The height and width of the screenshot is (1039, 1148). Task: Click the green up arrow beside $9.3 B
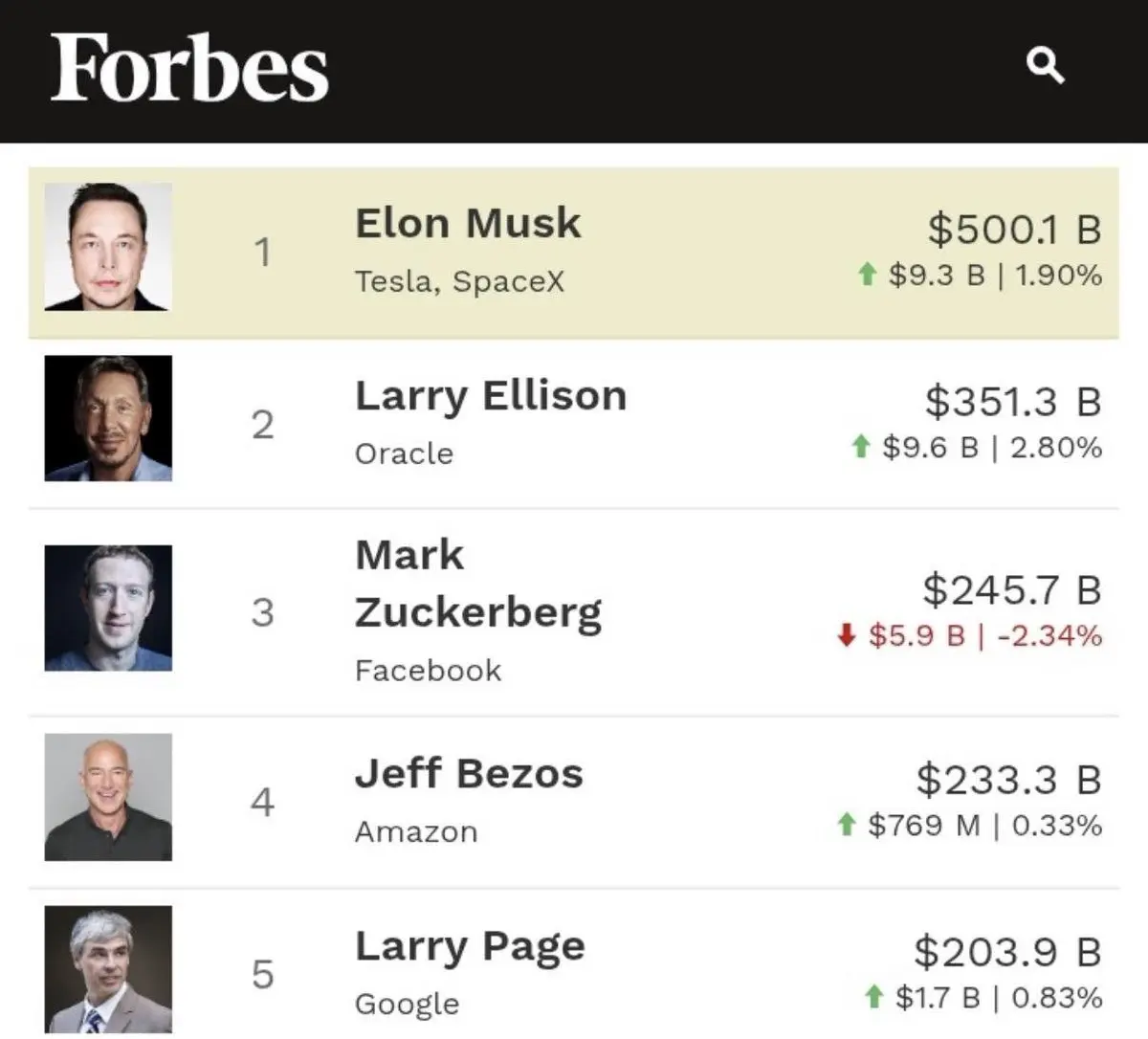point(867,276)
